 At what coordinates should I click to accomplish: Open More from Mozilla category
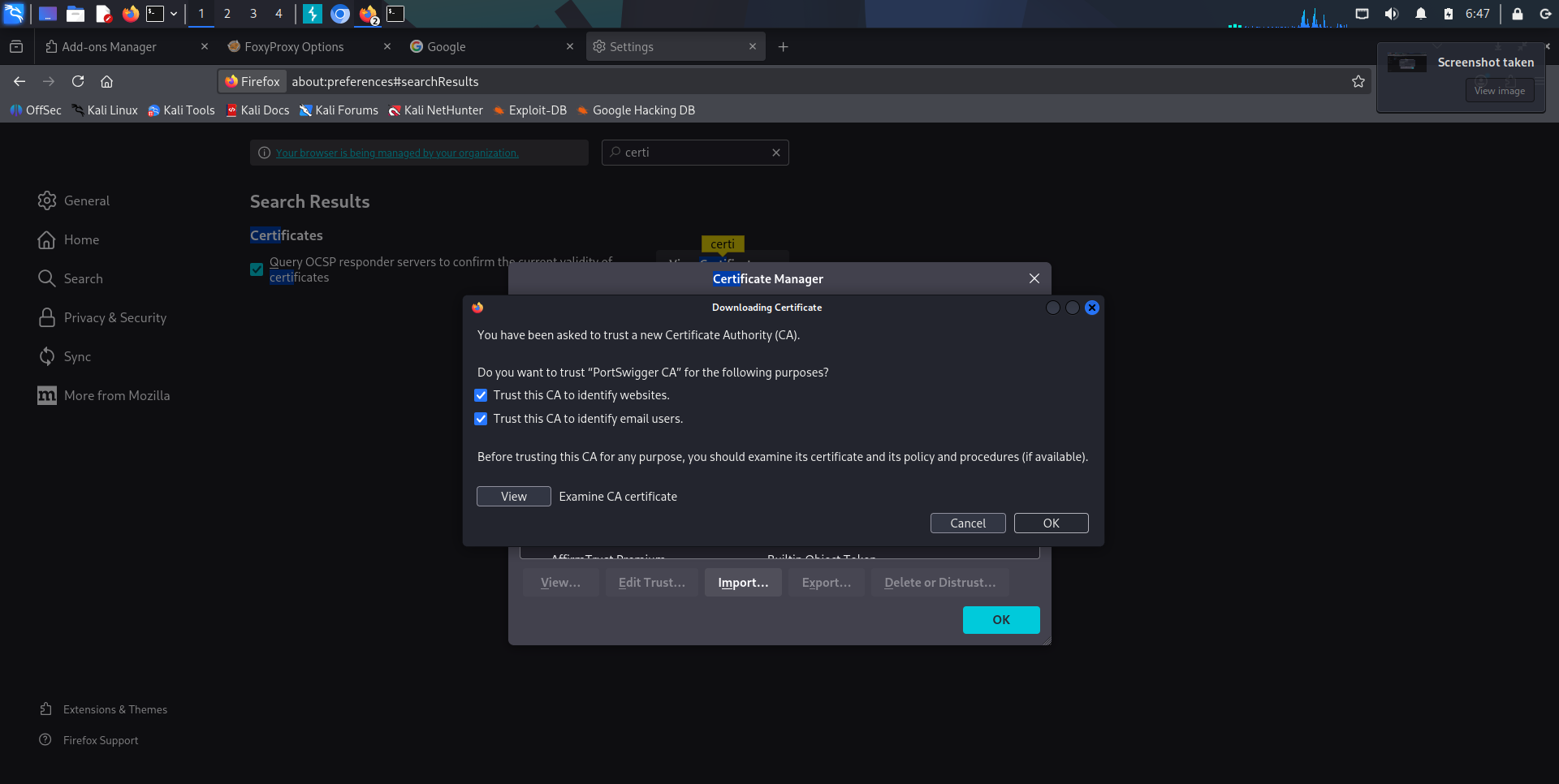click(x=104, y=395)
